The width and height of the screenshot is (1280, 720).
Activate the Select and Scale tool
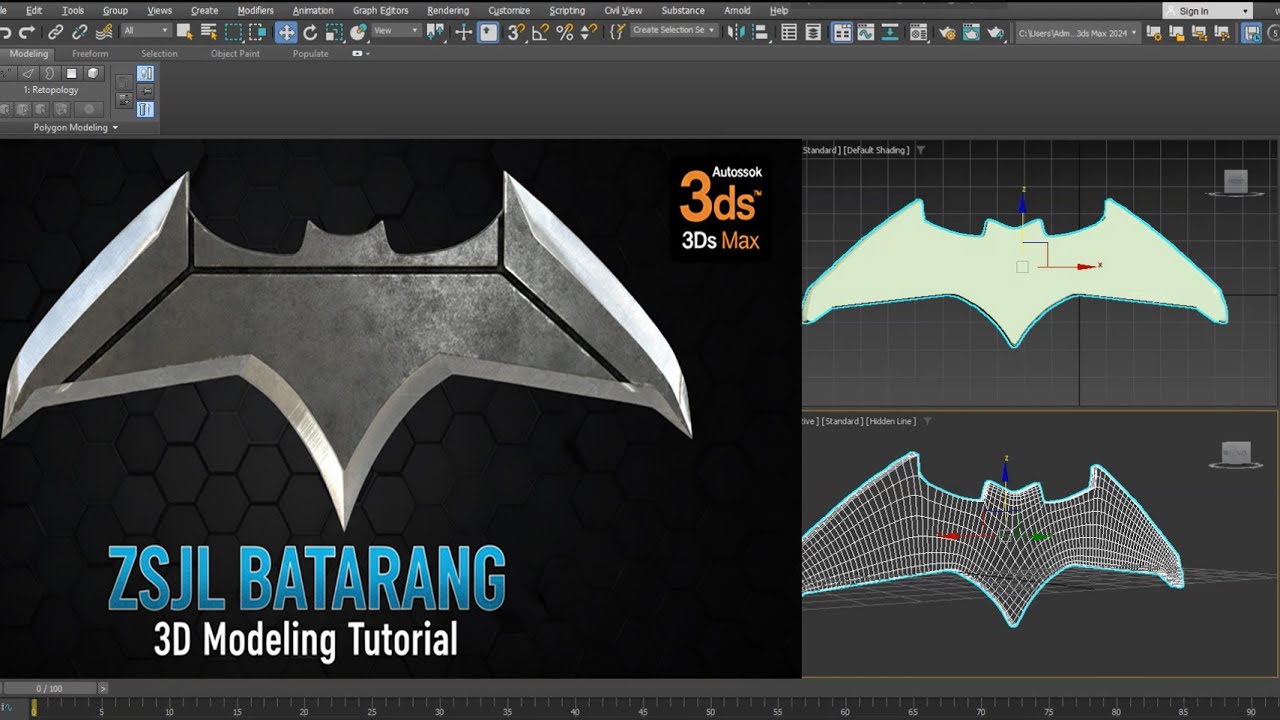334,32
